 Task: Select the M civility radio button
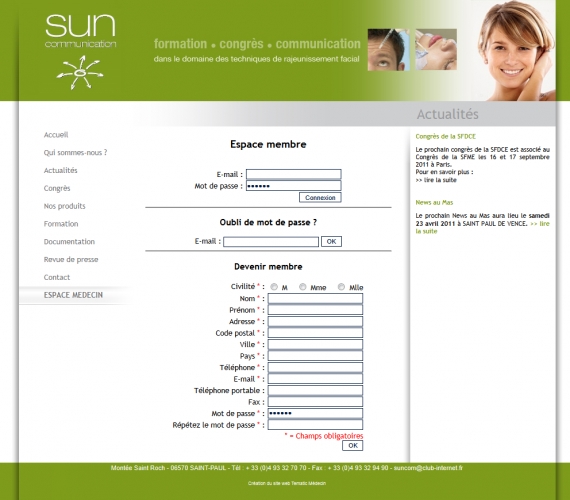pos(274,287)
